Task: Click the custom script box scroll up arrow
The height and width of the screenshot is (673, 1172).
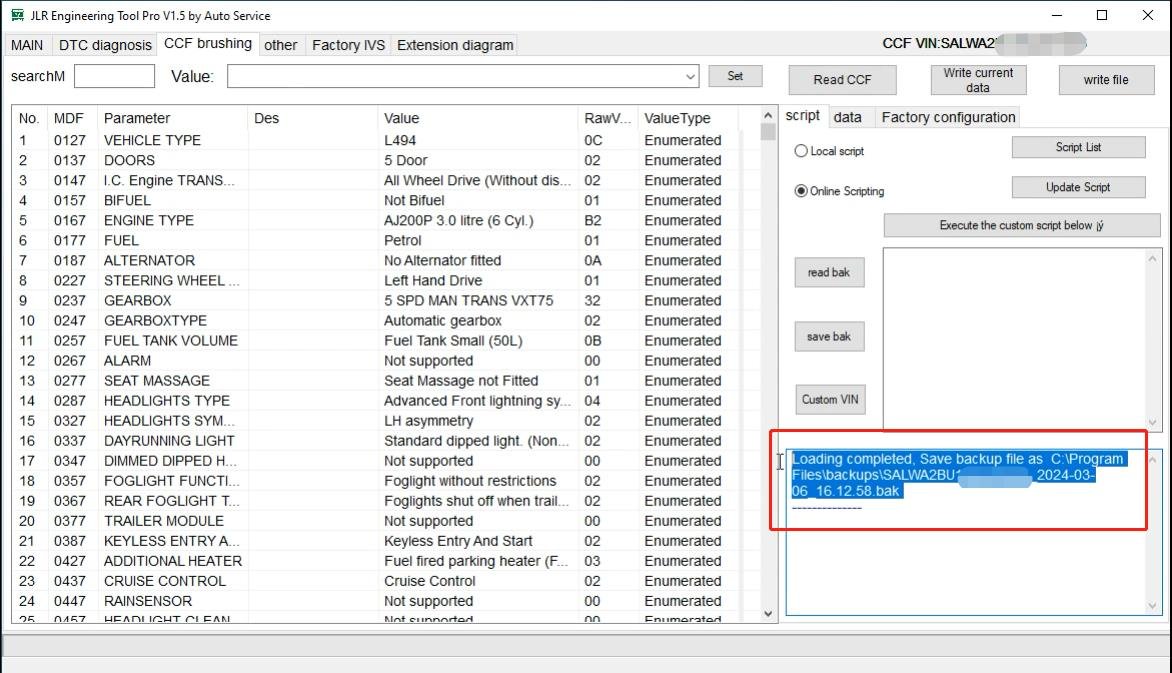Action: (1153, 259)
